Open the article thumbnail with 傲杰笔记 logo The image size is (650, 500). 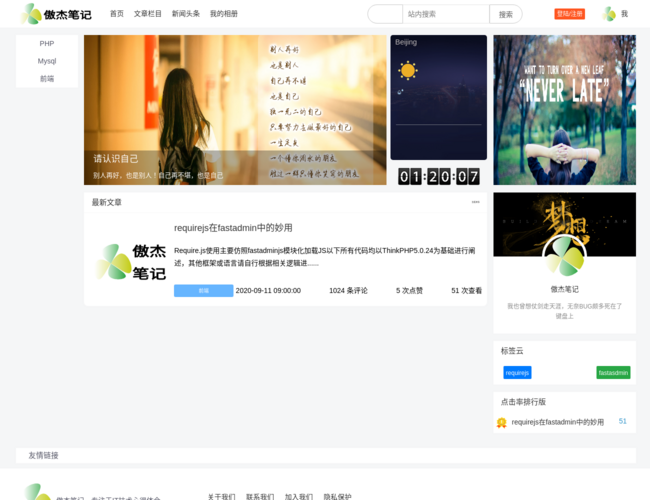(x=130, y=262)
